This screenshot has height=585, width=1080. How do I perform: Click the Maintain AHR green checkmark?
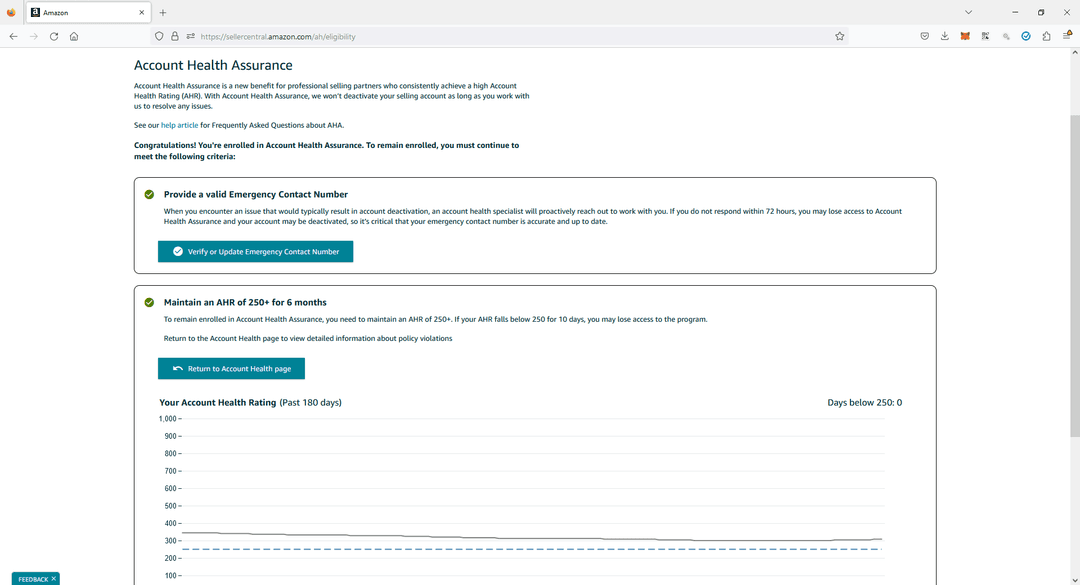pyautogui.click(x=149, y=302)
